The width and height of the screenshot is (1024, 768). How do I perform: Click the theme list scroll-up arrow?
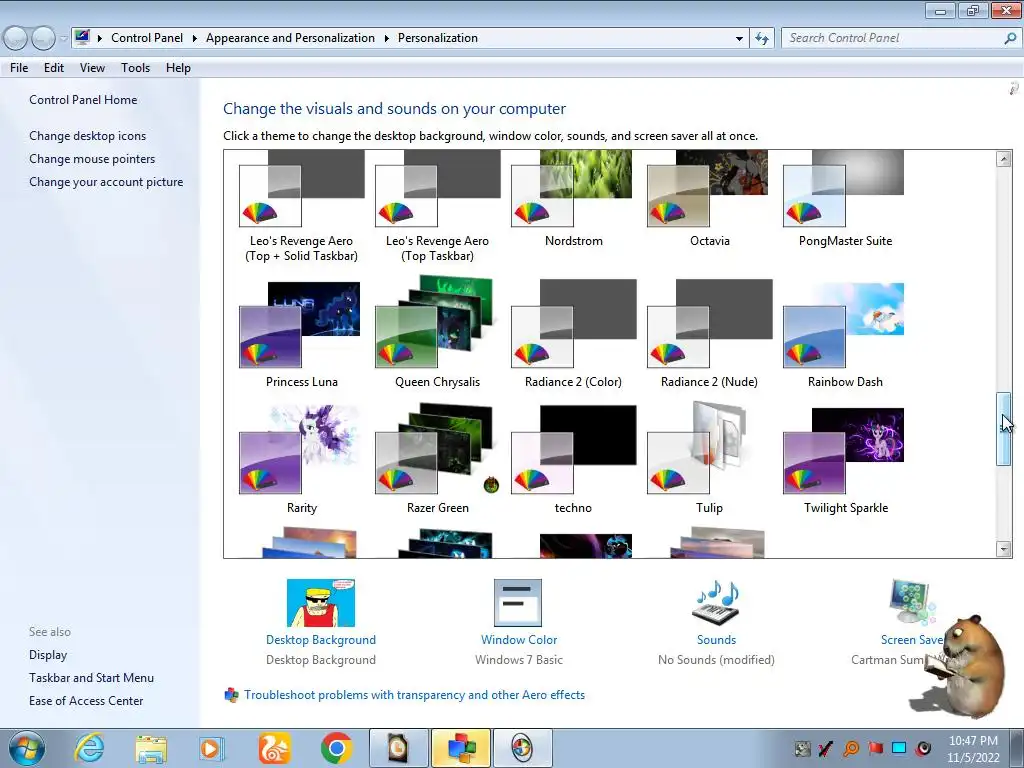pos(1004,159)
